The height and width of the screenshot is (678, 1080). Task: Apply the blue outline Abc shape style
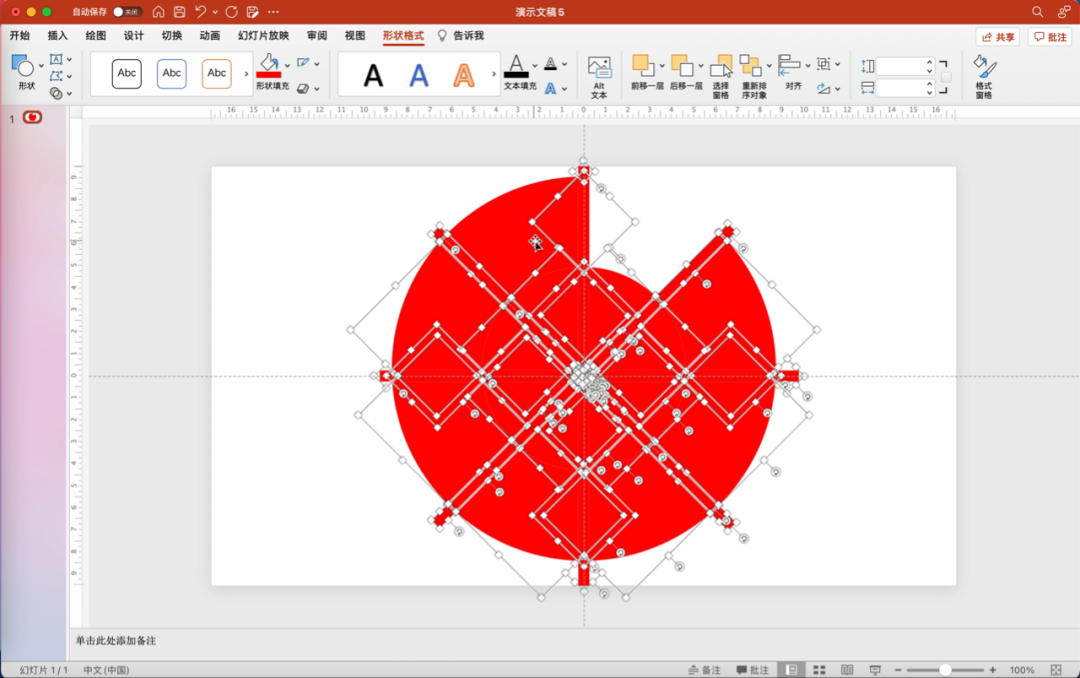(172, 73)
